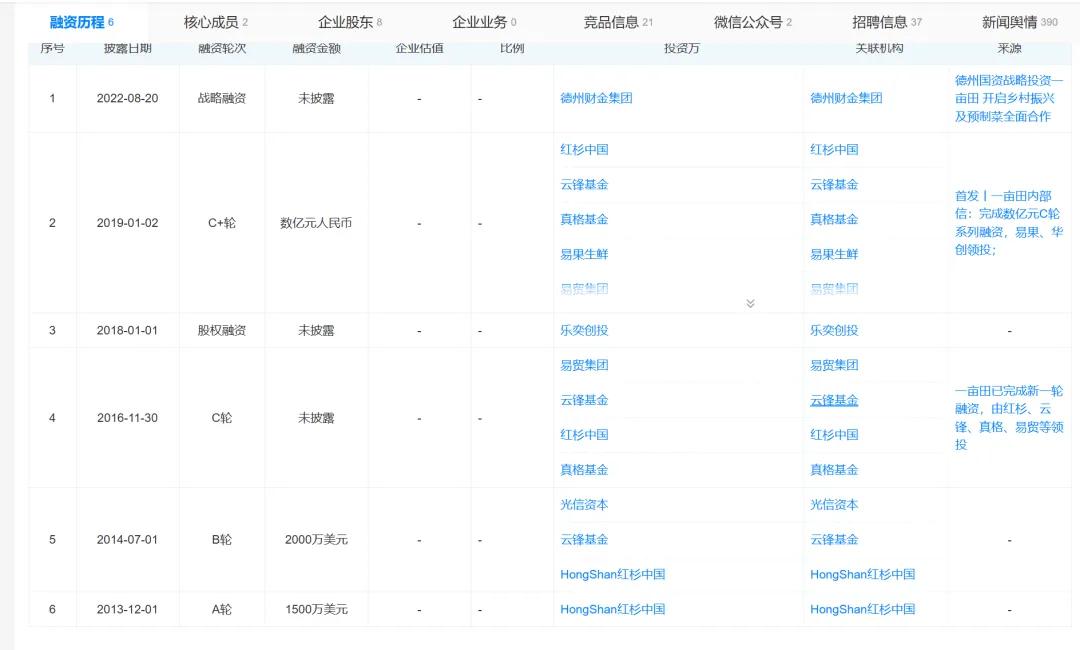The image size is (1080, 650).
Task: Open the 一亩田已完成新一轮融资 source link
Action: tap(1008, 417)
